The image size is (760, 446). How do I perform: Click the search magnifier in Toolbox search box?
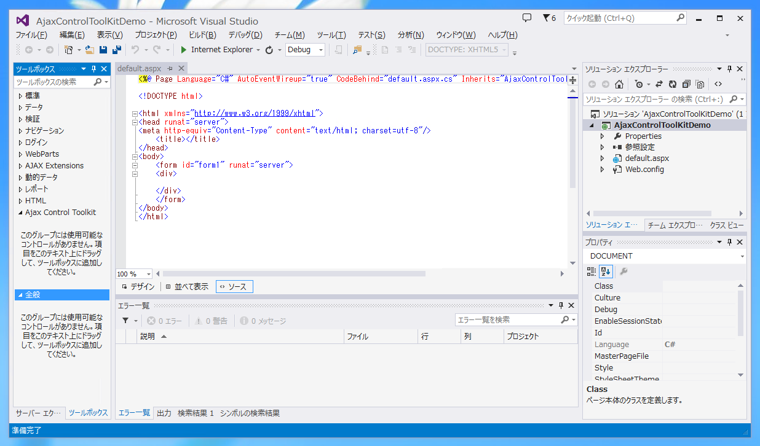[97, 82]
